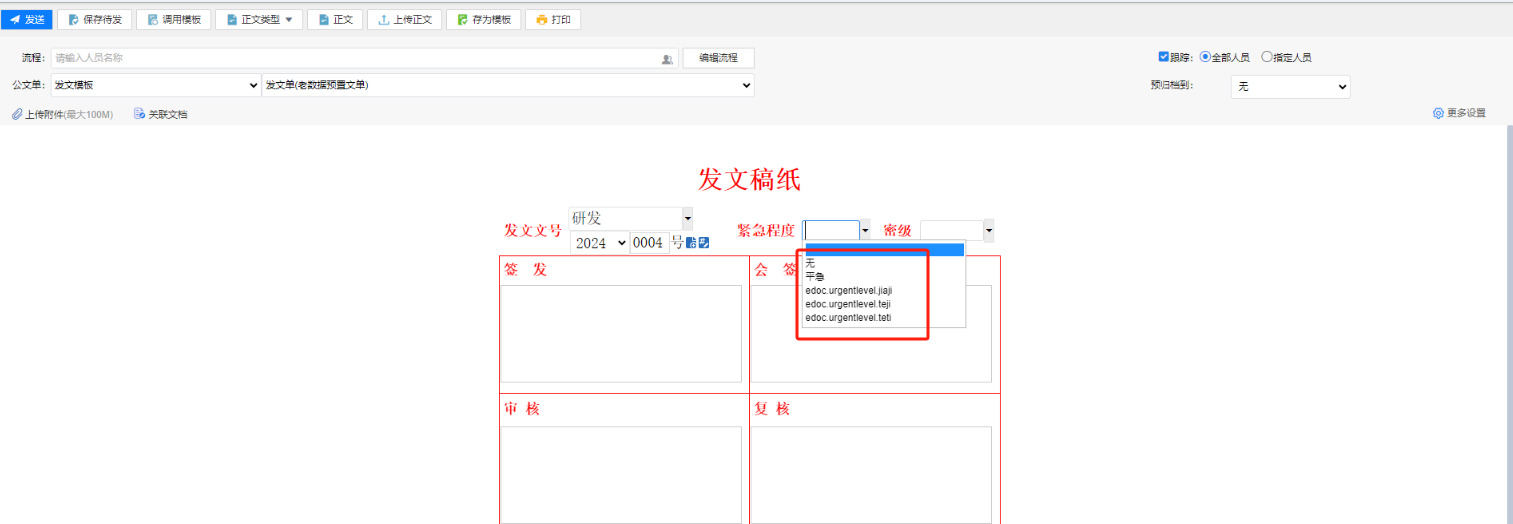1513x524 pixels.
Task: Uncheck the 跟踪 tracking checkbox
Action: coord(1163,57)
